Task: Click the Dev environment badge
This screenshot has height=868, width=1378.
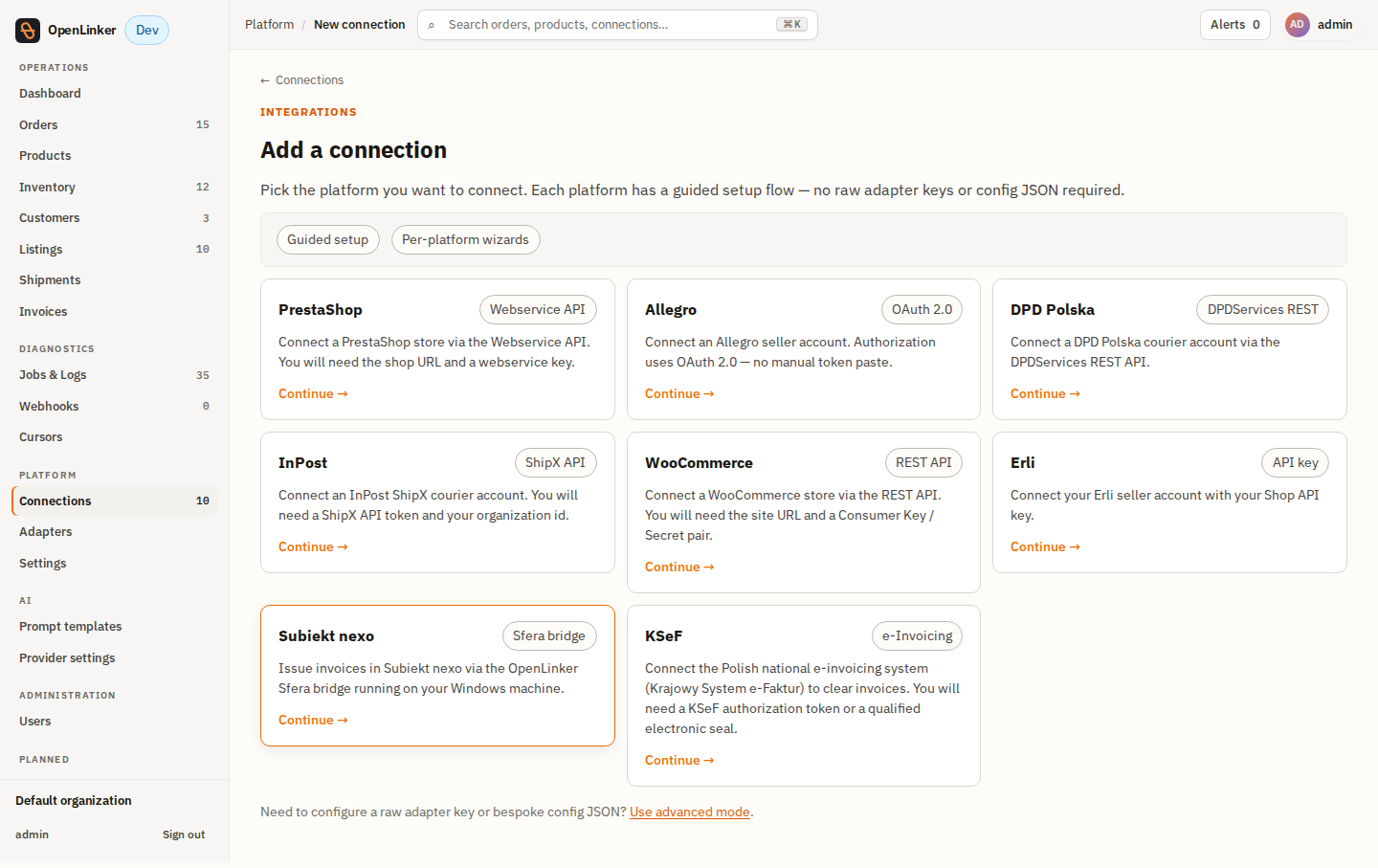Action: pos(147,31)
